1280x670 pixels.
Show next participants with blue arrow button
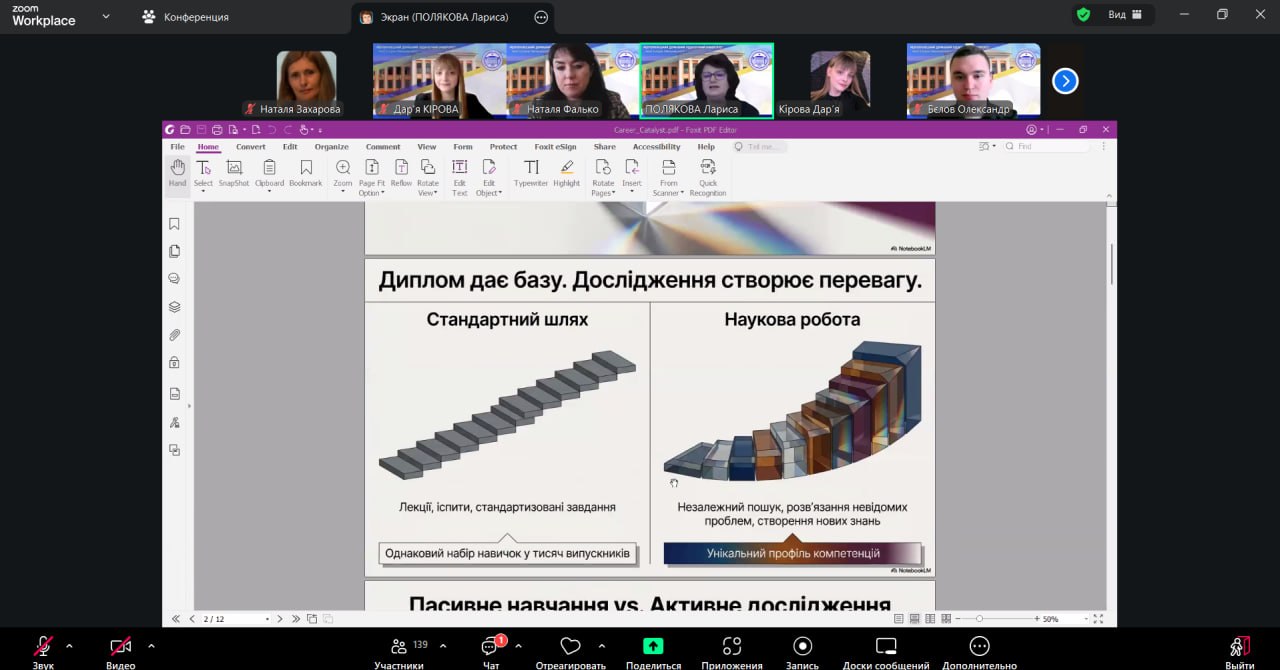pyautogui.click(x=1065, y=81)
